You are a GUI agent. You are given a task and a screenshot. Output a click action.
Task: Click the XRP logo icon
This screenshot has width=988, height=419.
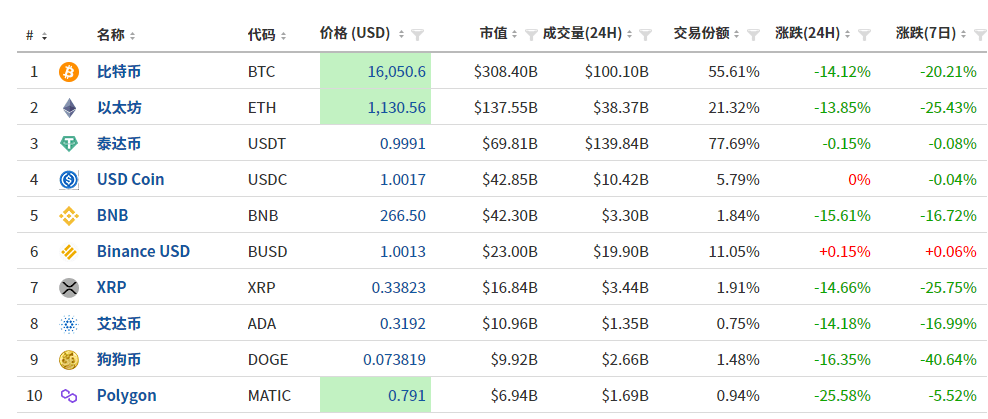click(x=69, y=288)
